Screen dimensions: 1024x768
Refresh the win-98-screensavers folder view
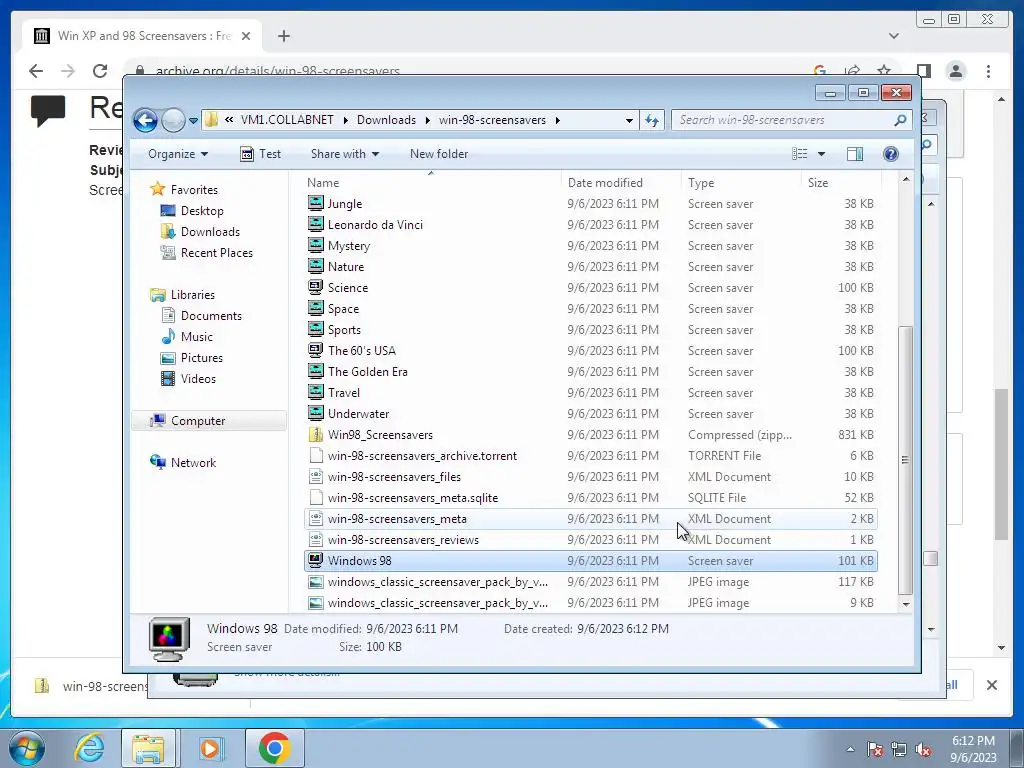coord(652,120)
